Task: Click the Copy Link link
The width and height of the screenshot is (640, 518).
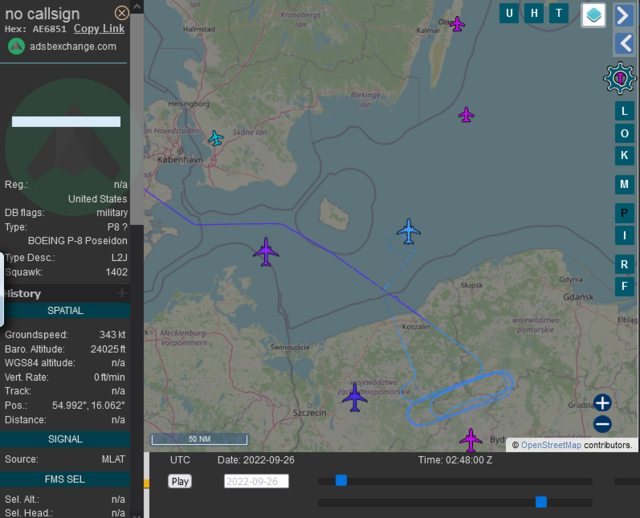Action: [x=99, y=29]
